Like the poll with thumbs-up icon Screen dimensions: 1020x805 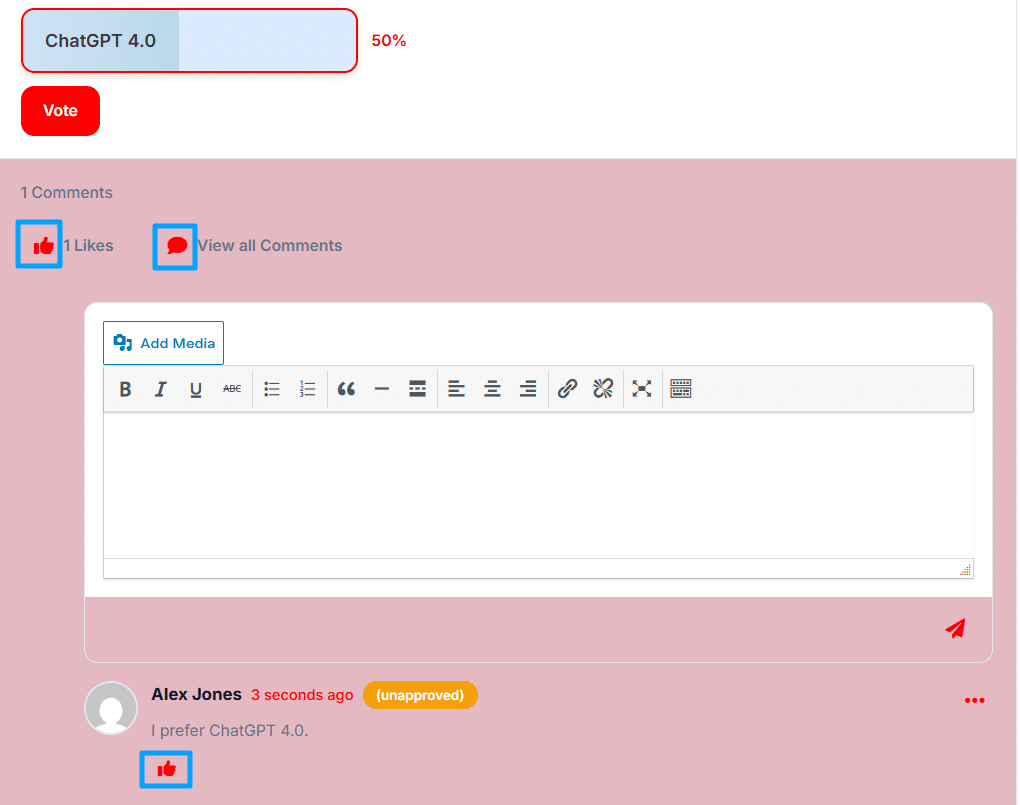[43, 246]
